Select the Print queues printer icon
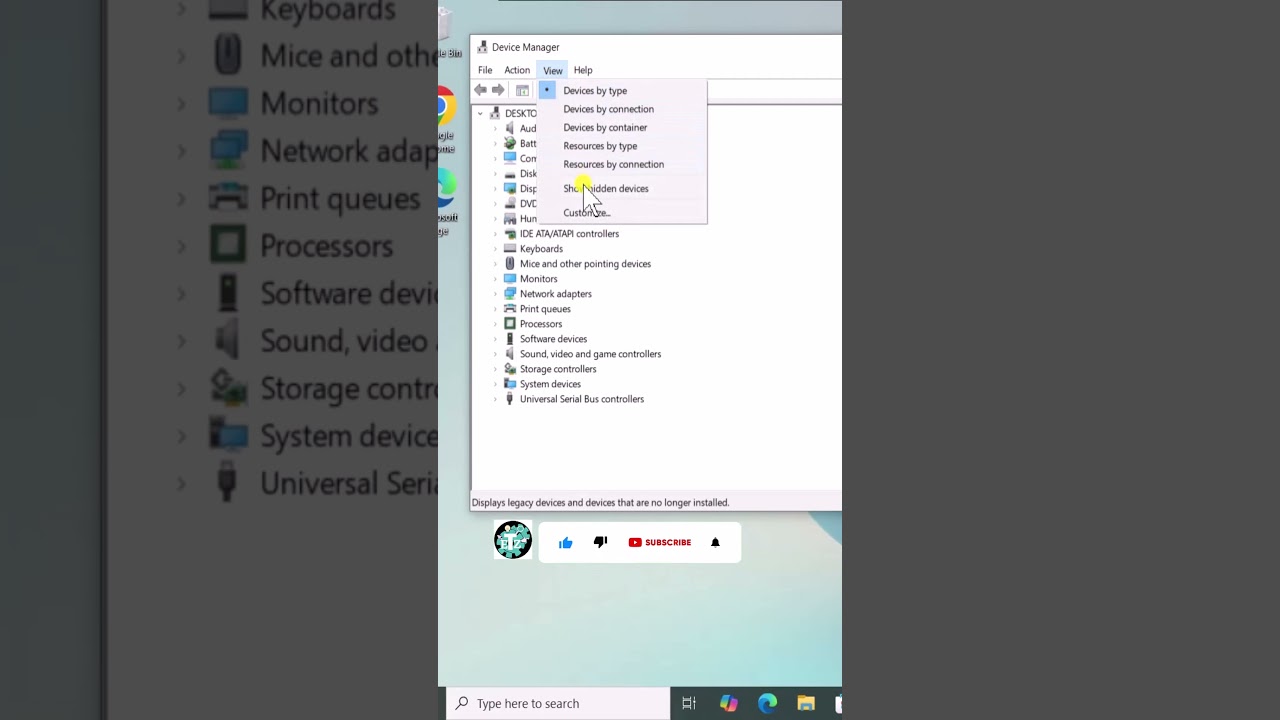 pos(510,308)
